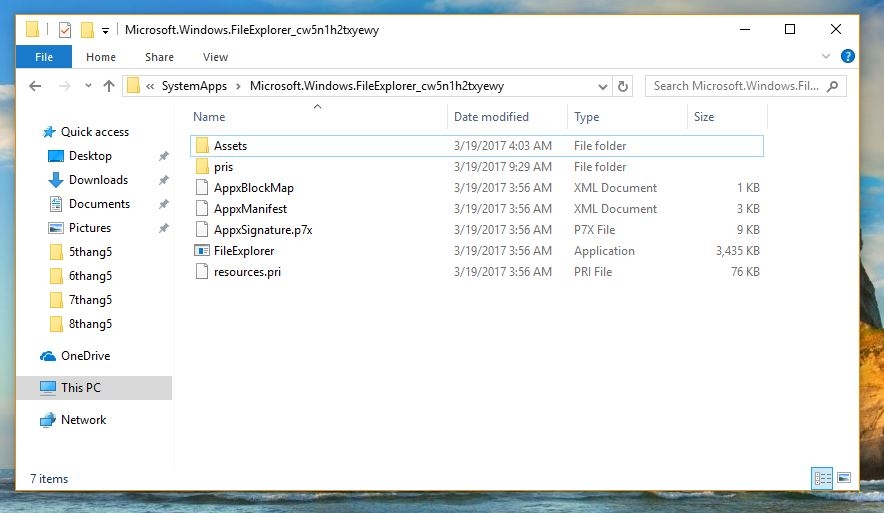Unpin Documents using its pin icon
Screen dimensions: 884x513
(x=163, y=204)
